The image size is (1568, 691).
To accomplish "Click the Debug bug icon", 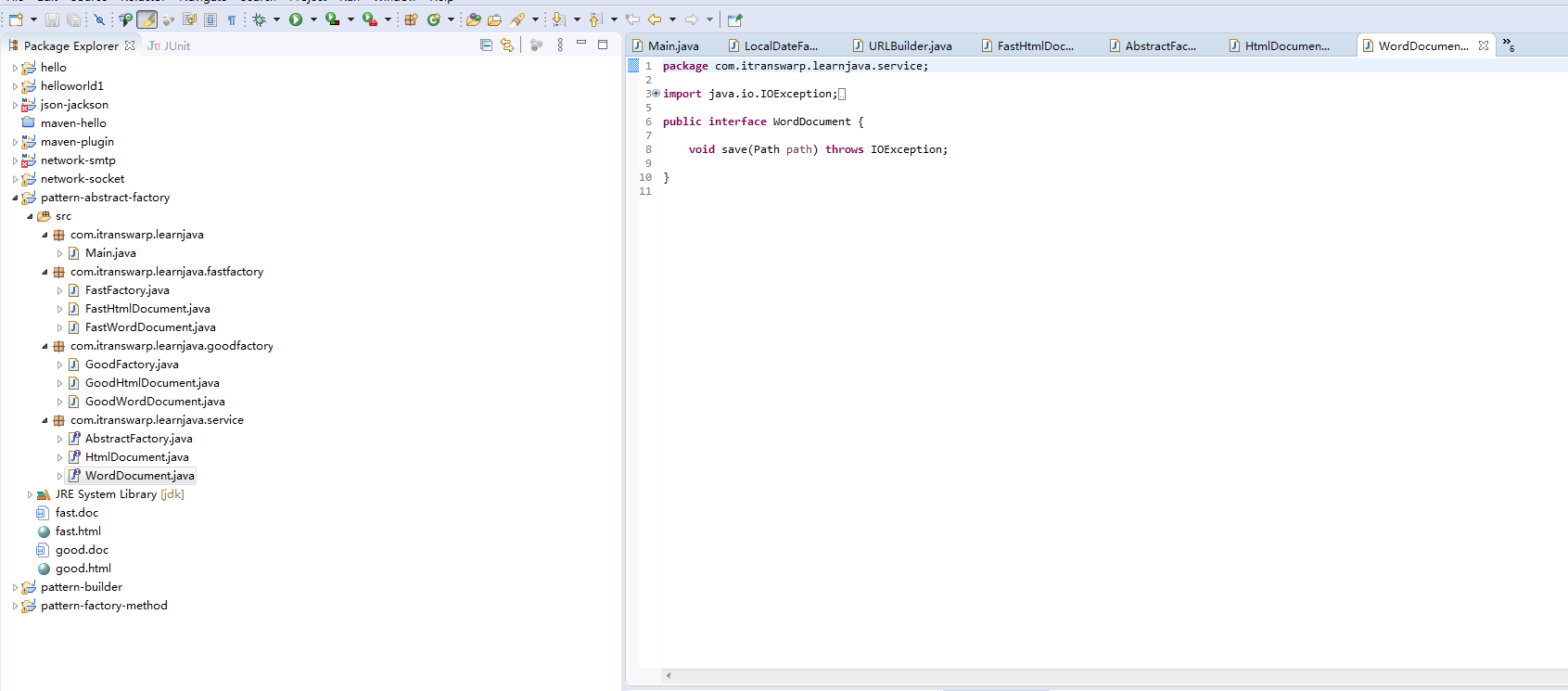I will click(x=260, y=19).
